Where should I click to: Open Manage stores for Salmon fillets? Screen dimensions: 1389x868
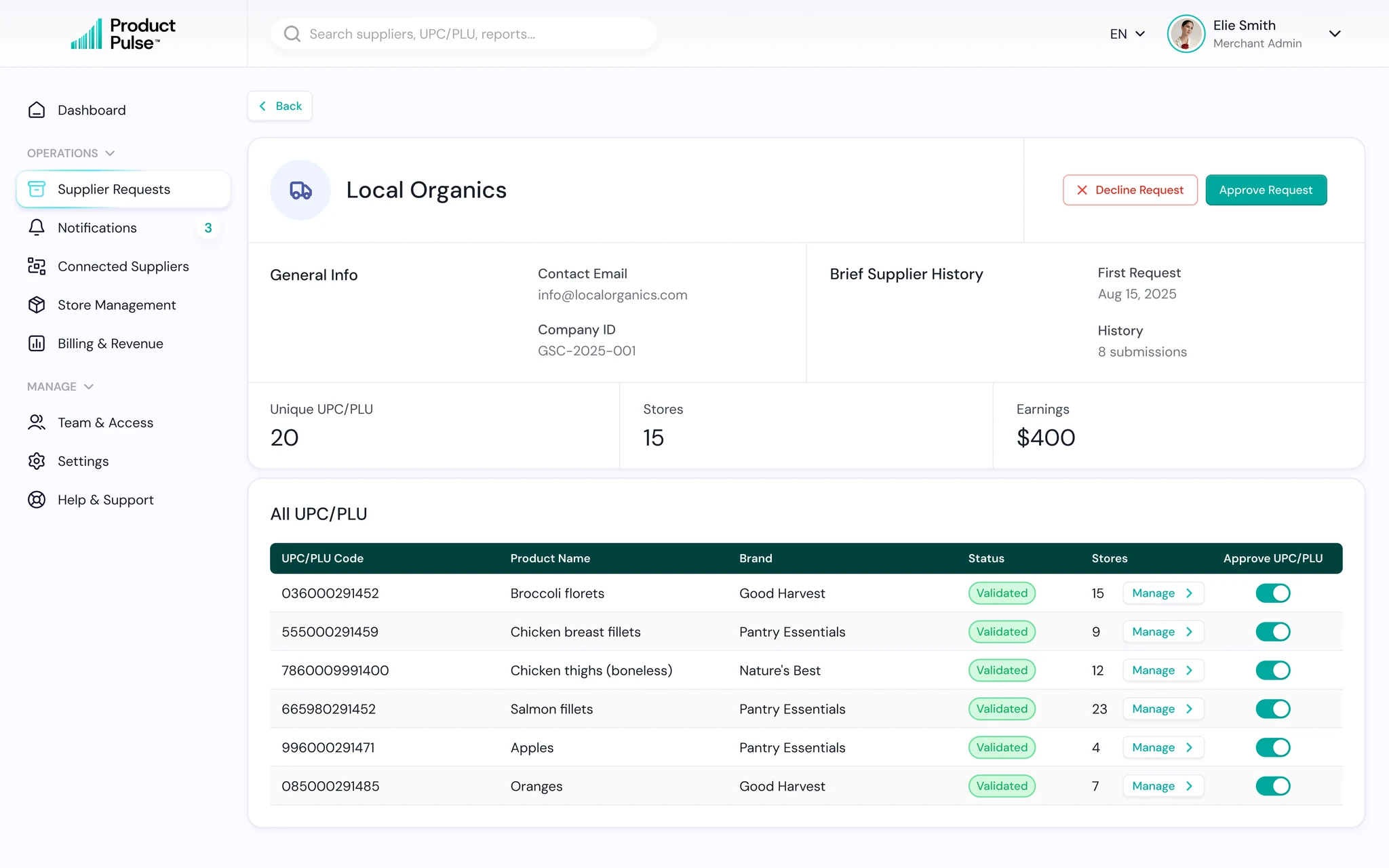point(1163,709)
